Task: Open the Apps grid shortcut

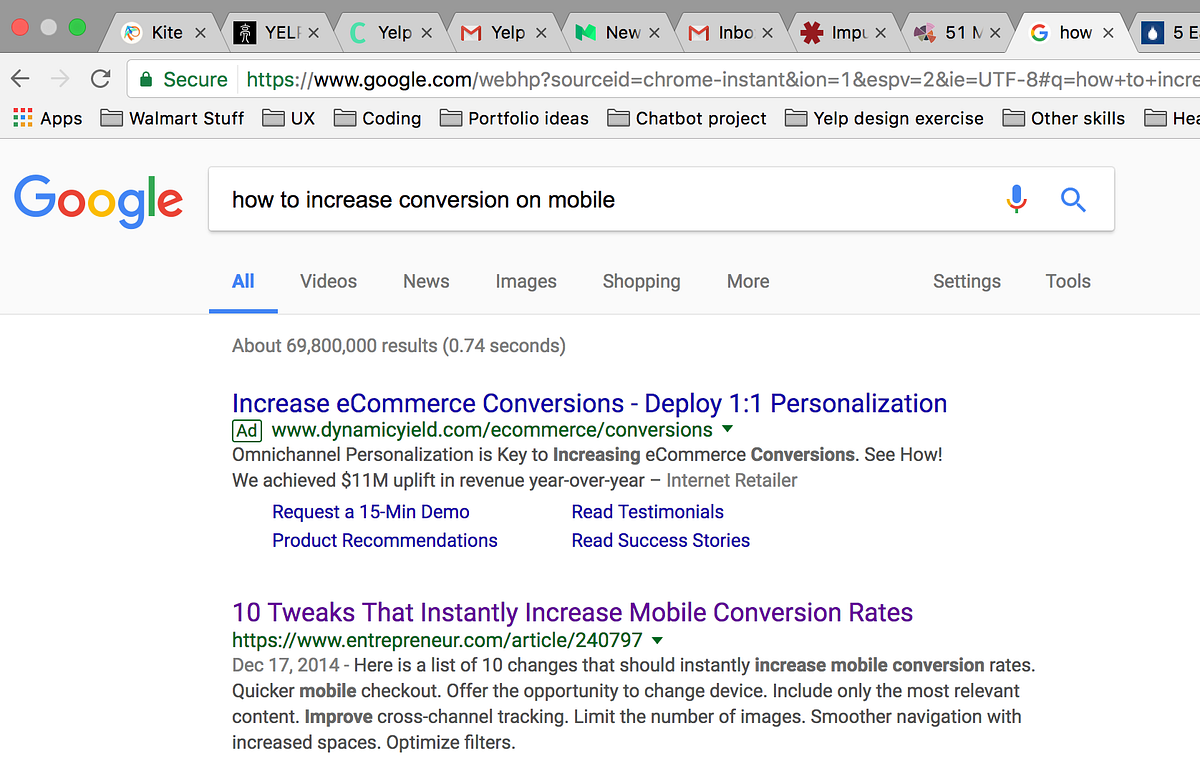Action: (47, 118)
